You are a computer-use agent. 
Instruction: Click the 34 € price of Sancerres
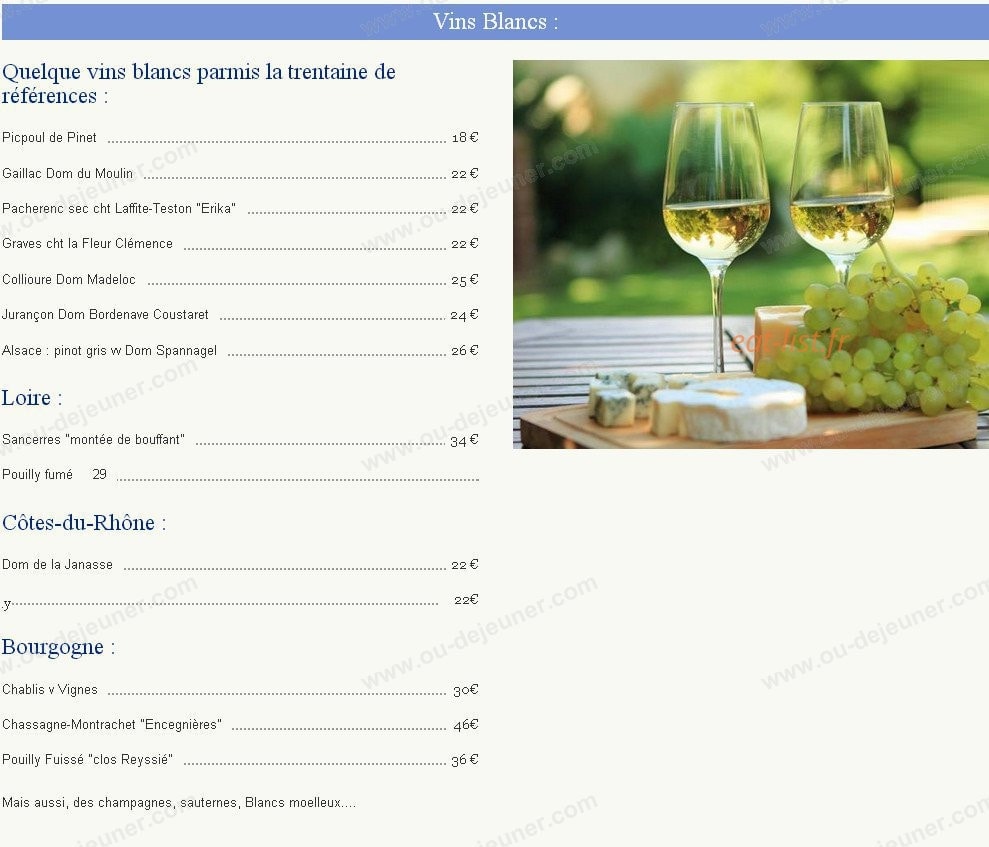(x=465, y=440)
